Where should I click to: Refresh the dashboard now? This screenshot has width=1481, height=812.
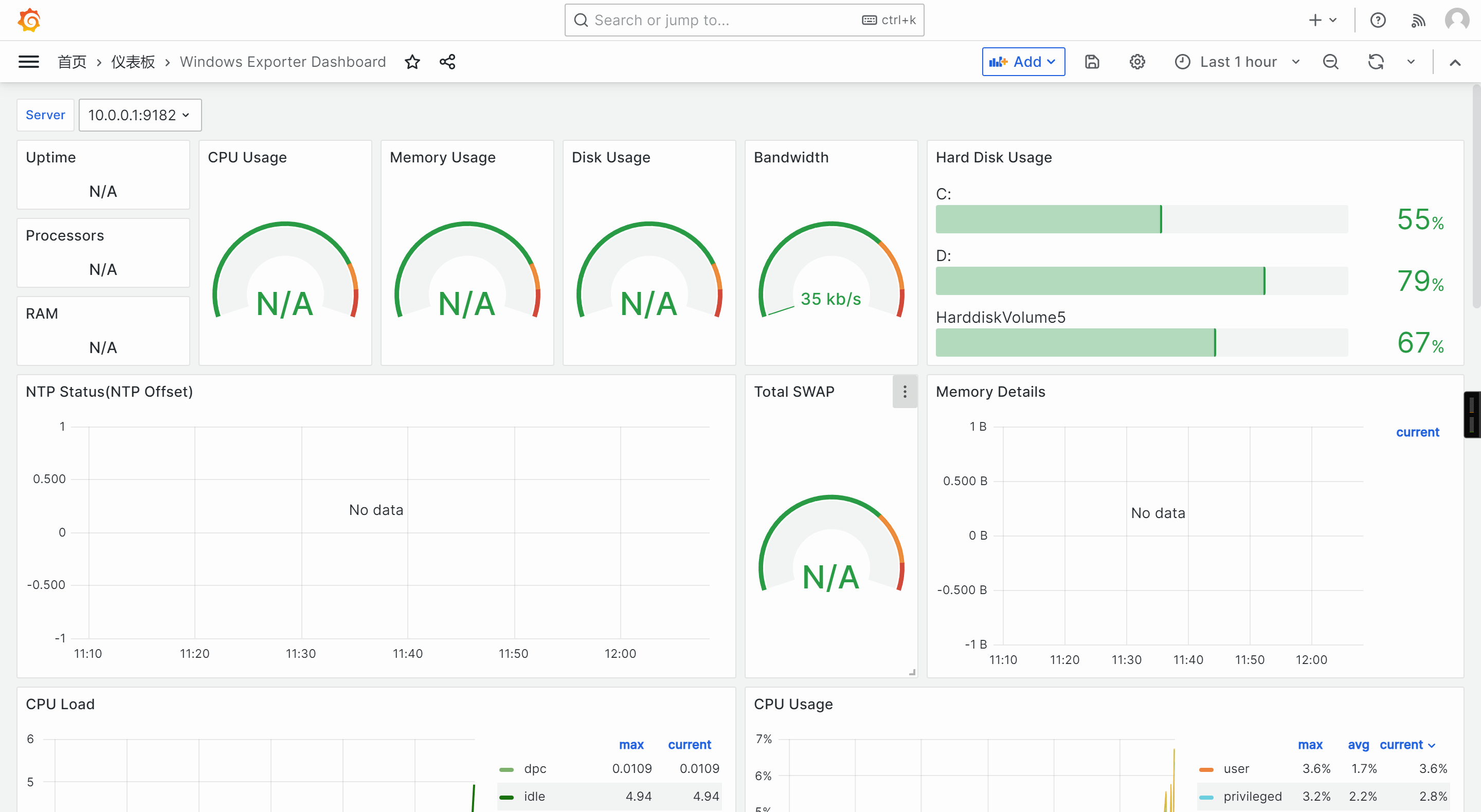click(x=1375, y=62)
